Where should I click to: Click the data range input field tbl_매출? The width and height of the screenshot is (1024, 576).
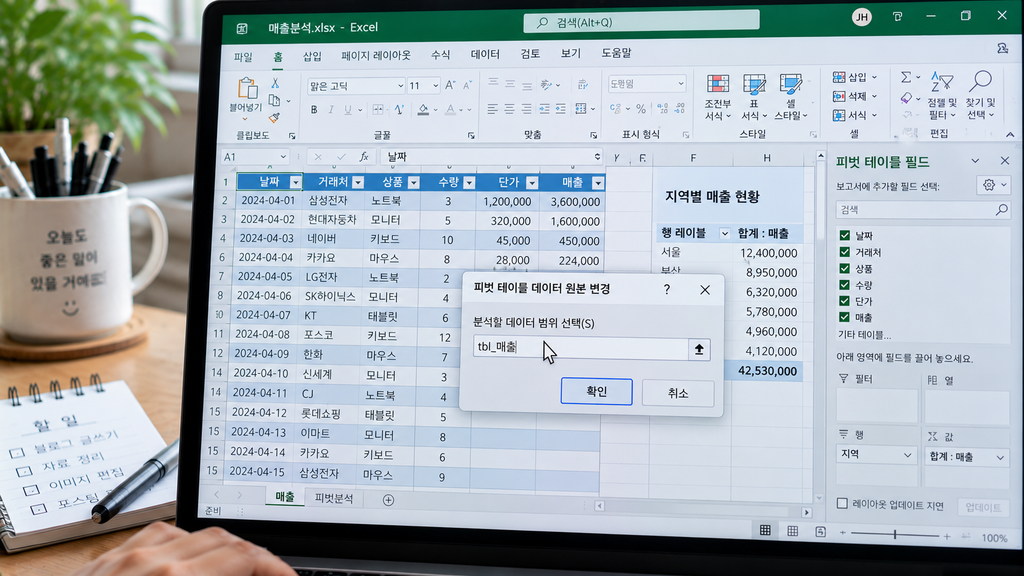(581, 347)
